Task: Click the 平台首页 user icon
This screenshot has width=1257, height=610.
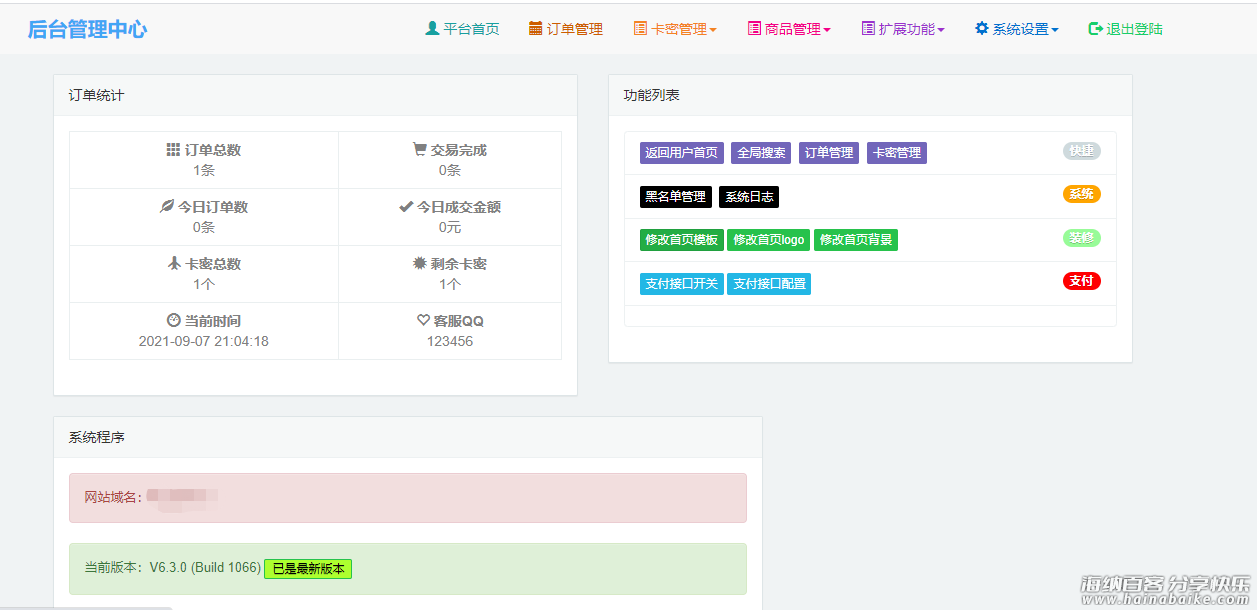Action: pyautogui.click(x=432, y=28)
